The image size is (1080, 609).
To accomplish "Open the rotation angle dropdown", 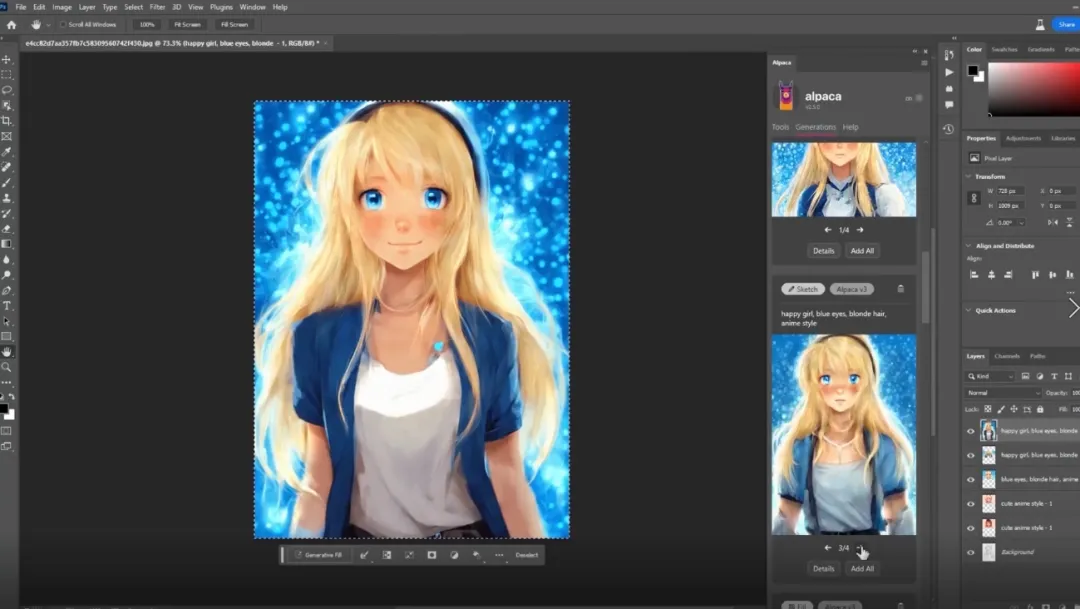I will [x=1021, y=223].
